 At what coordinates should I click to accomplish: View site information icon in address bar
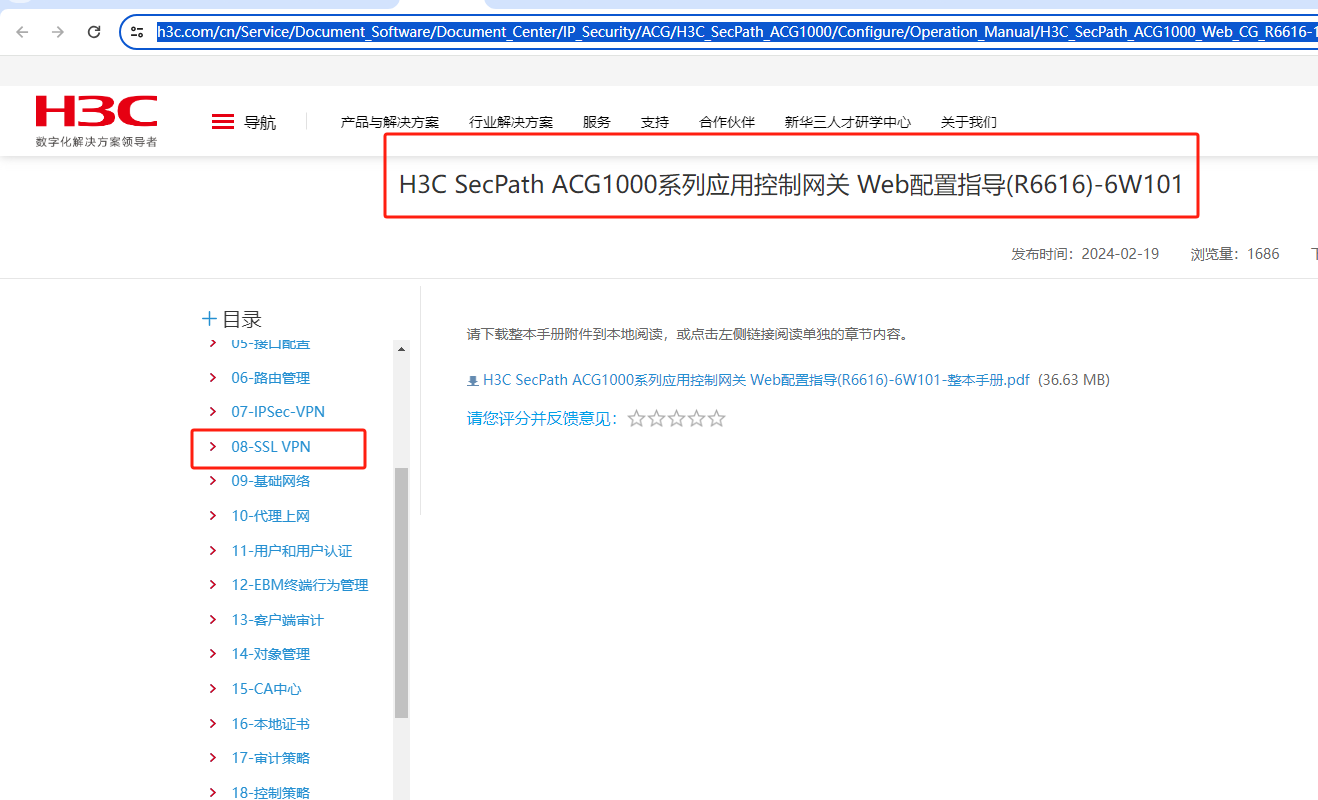tap(138, 32)
